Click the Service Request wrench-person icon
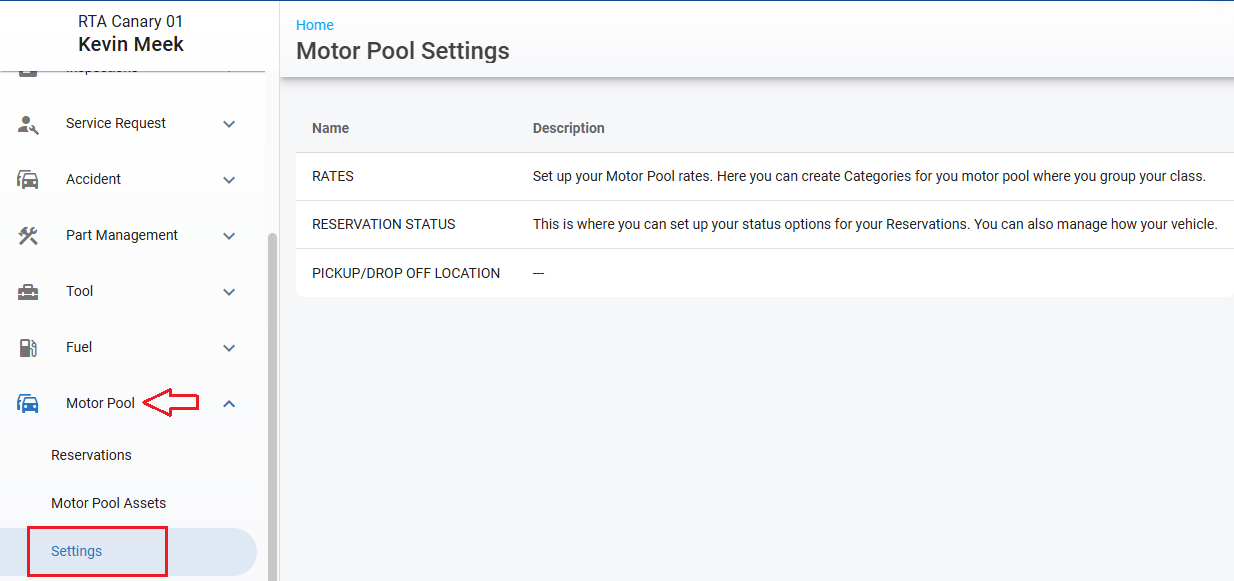 pyautogui.click(x=28, y=124)
